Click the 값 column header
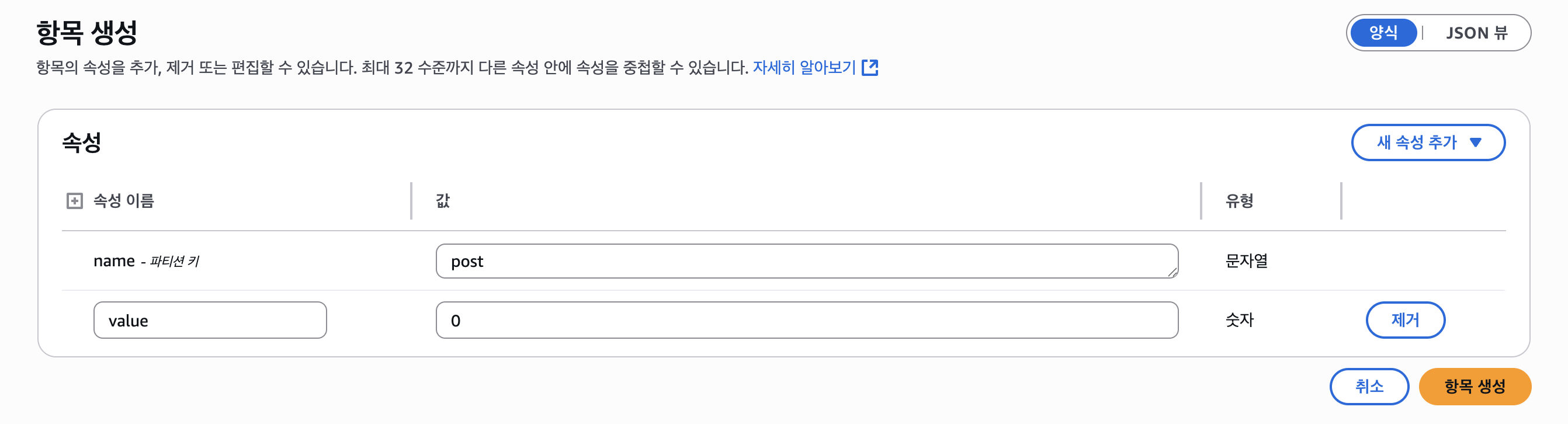Viewport: 1568px width, 424px height. 442,201
